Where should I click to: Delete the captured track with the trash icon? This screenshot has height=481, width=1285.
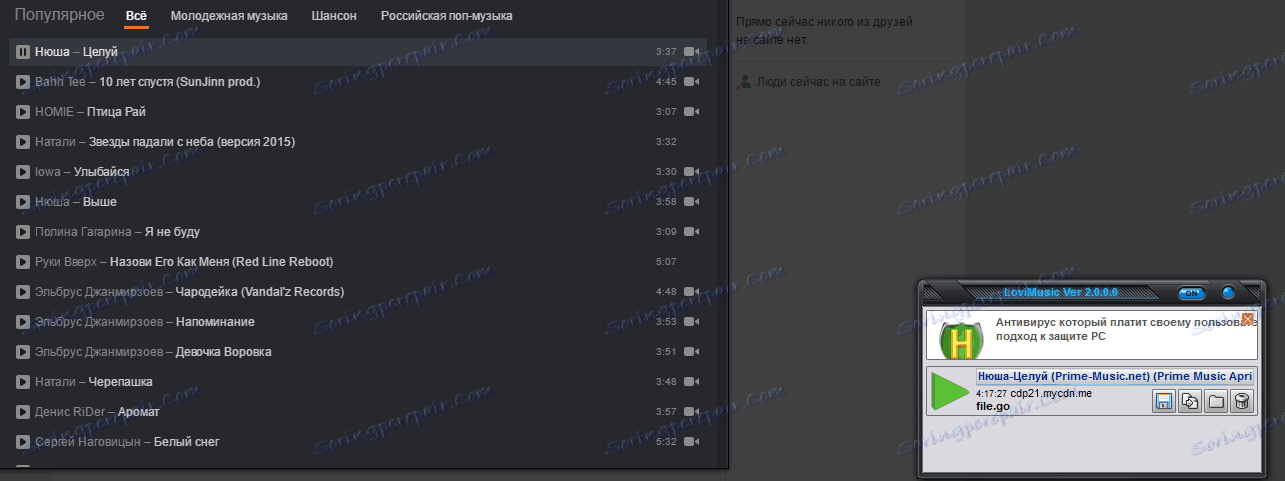tap(1241, 401)
